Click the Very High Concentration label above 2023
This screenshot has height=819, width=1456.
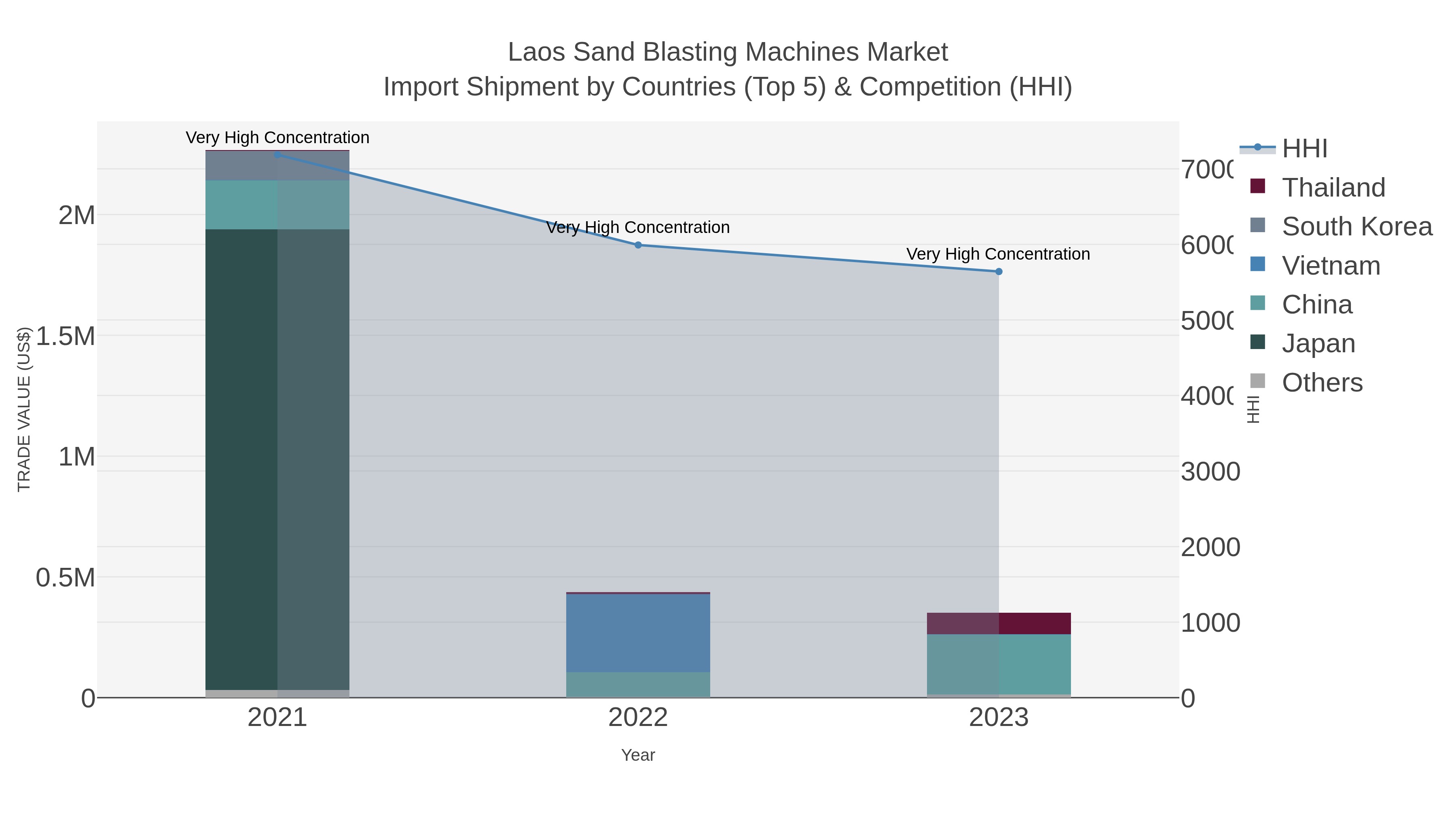tap(999, 254)
